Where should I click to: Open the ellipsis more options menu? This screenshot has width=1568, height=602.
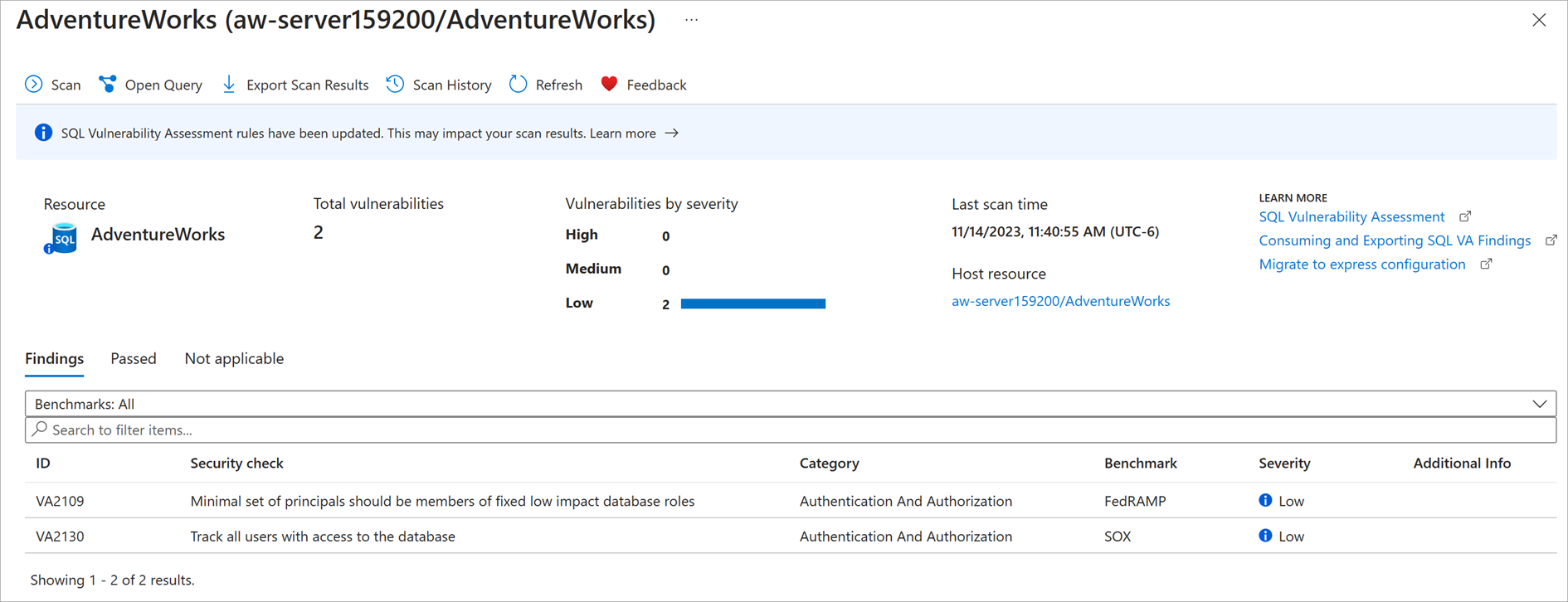(692, 20)
